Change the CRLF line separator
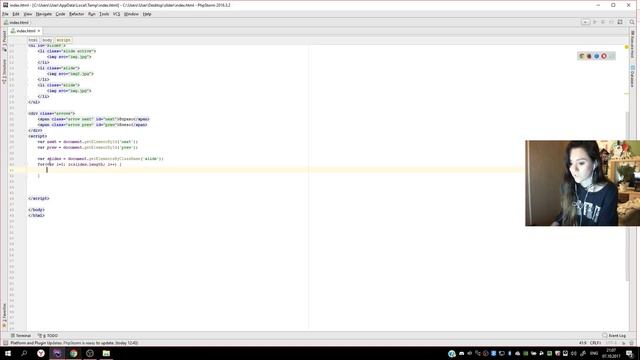 click(x=595, y=343)
